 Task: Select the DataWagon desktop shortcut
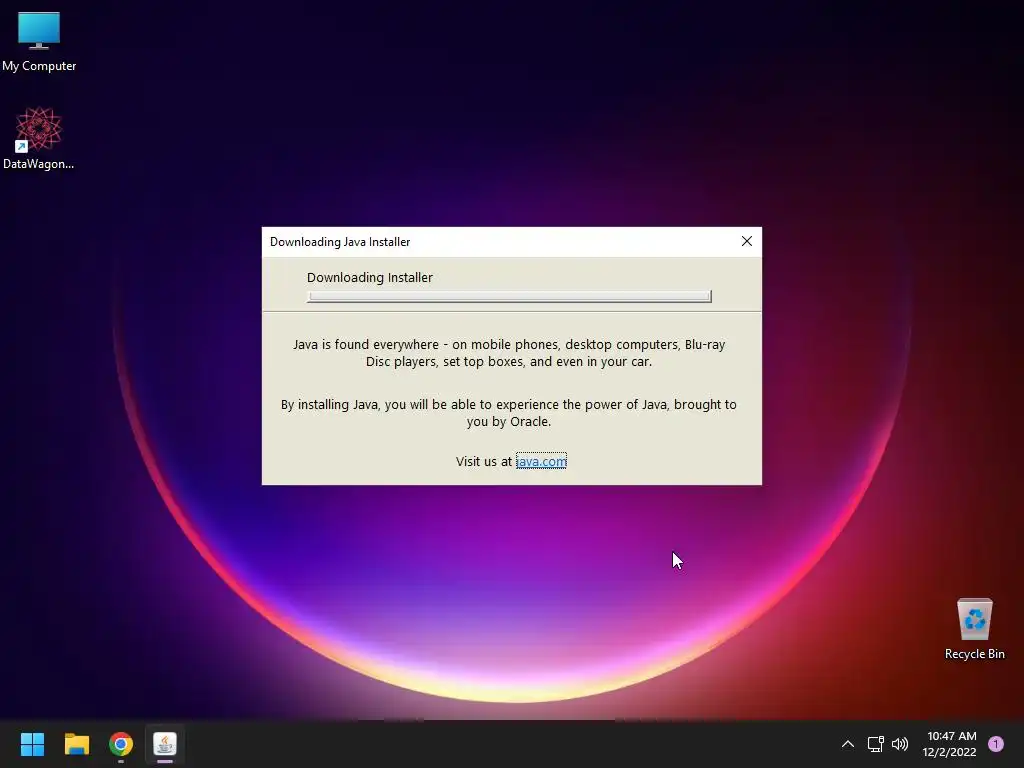coord(39,138)
